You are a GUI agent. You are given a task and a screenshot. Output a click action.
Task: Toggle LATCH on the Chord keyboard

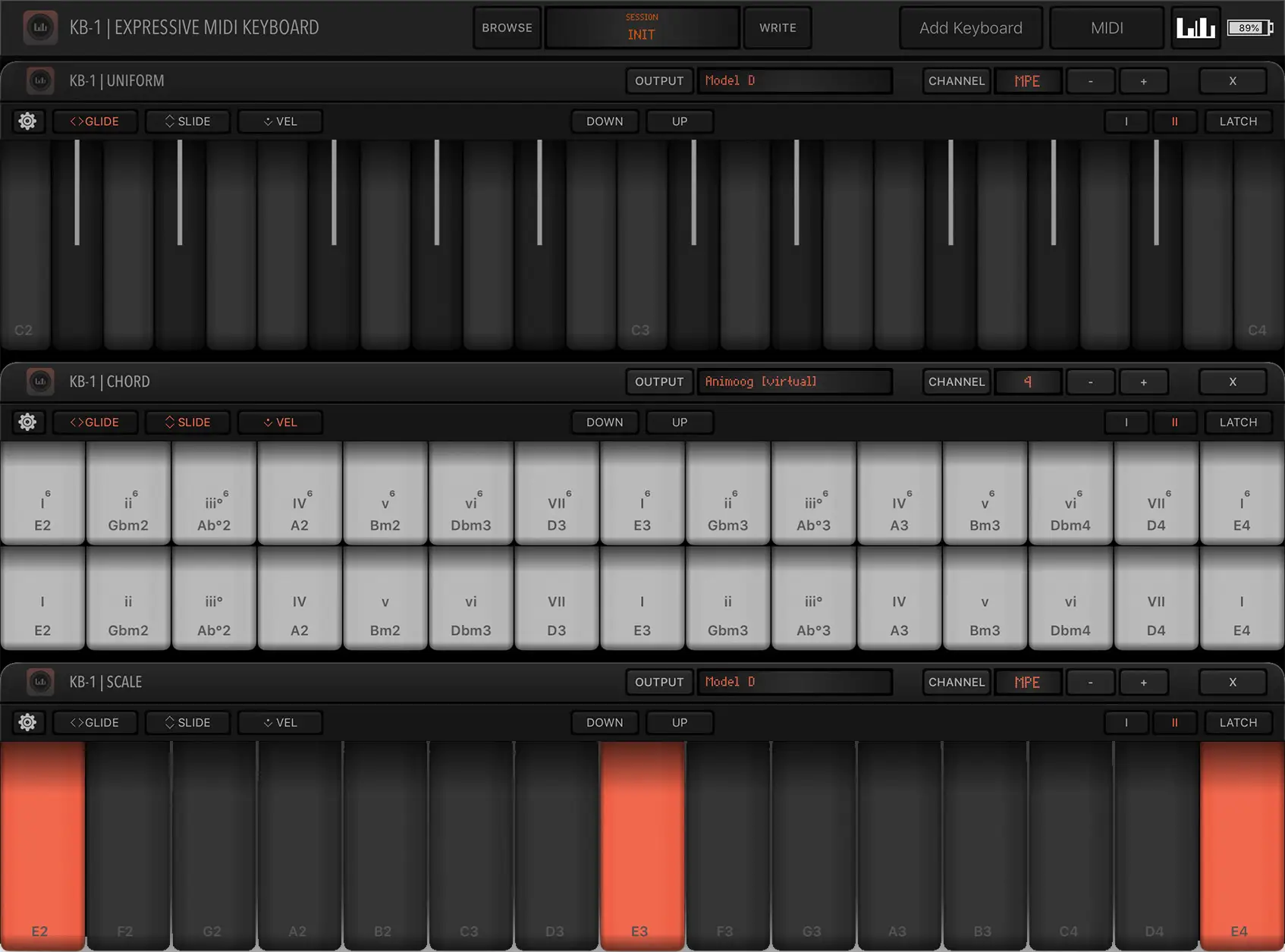[1238, 423]
